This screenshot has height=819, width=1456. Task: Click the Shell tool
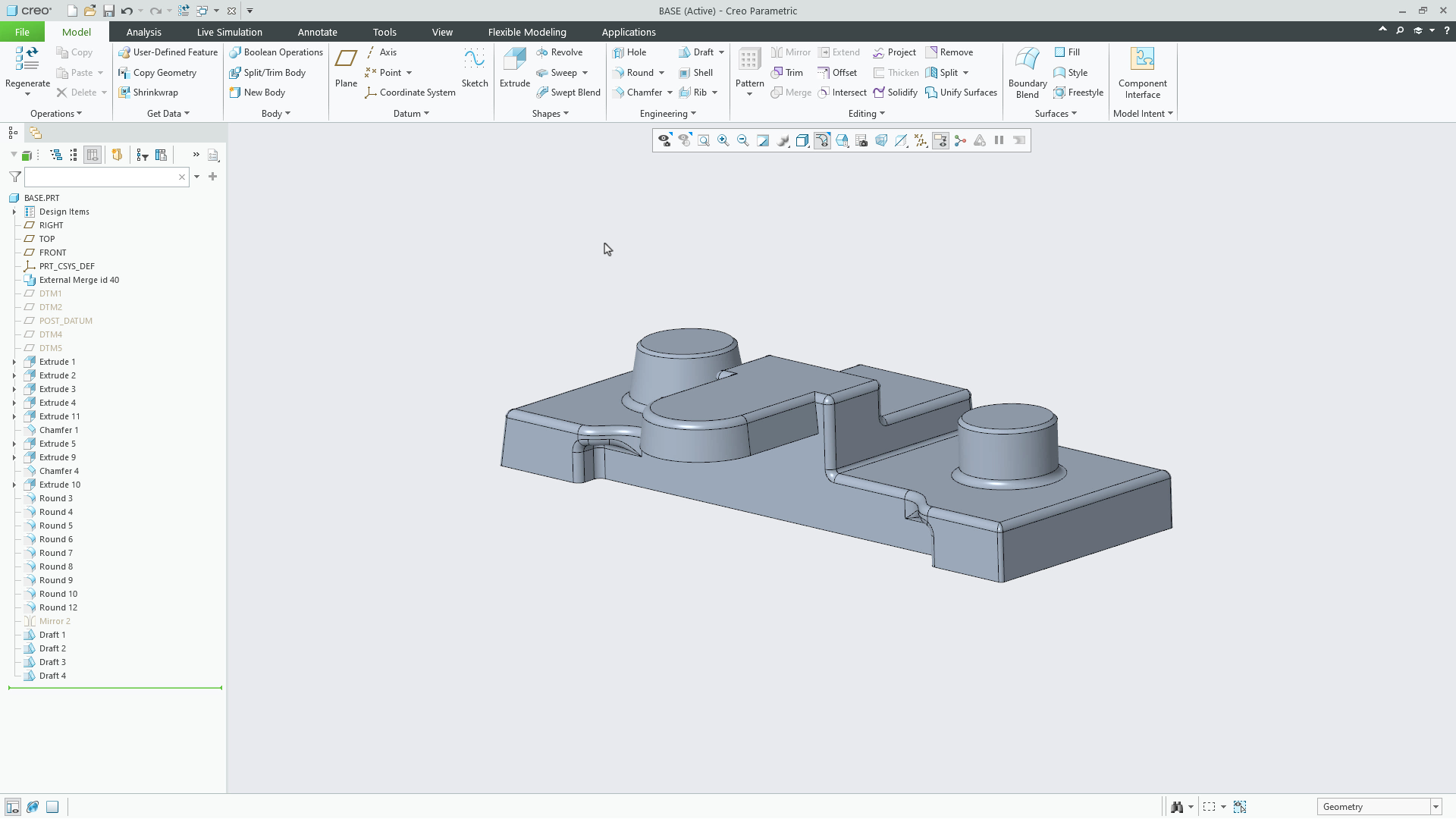695,73
